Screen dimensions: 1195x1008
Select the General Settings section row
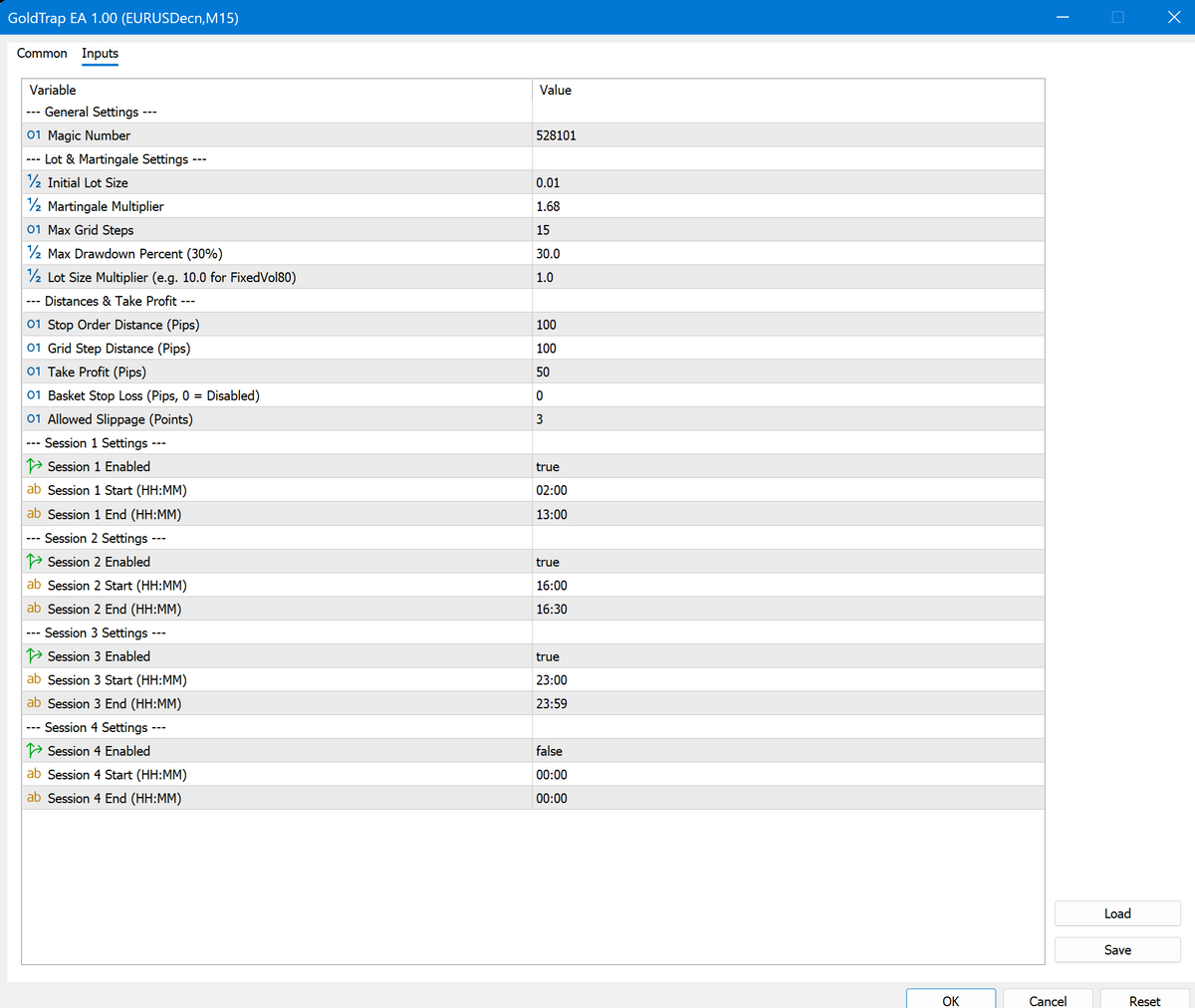533,112
